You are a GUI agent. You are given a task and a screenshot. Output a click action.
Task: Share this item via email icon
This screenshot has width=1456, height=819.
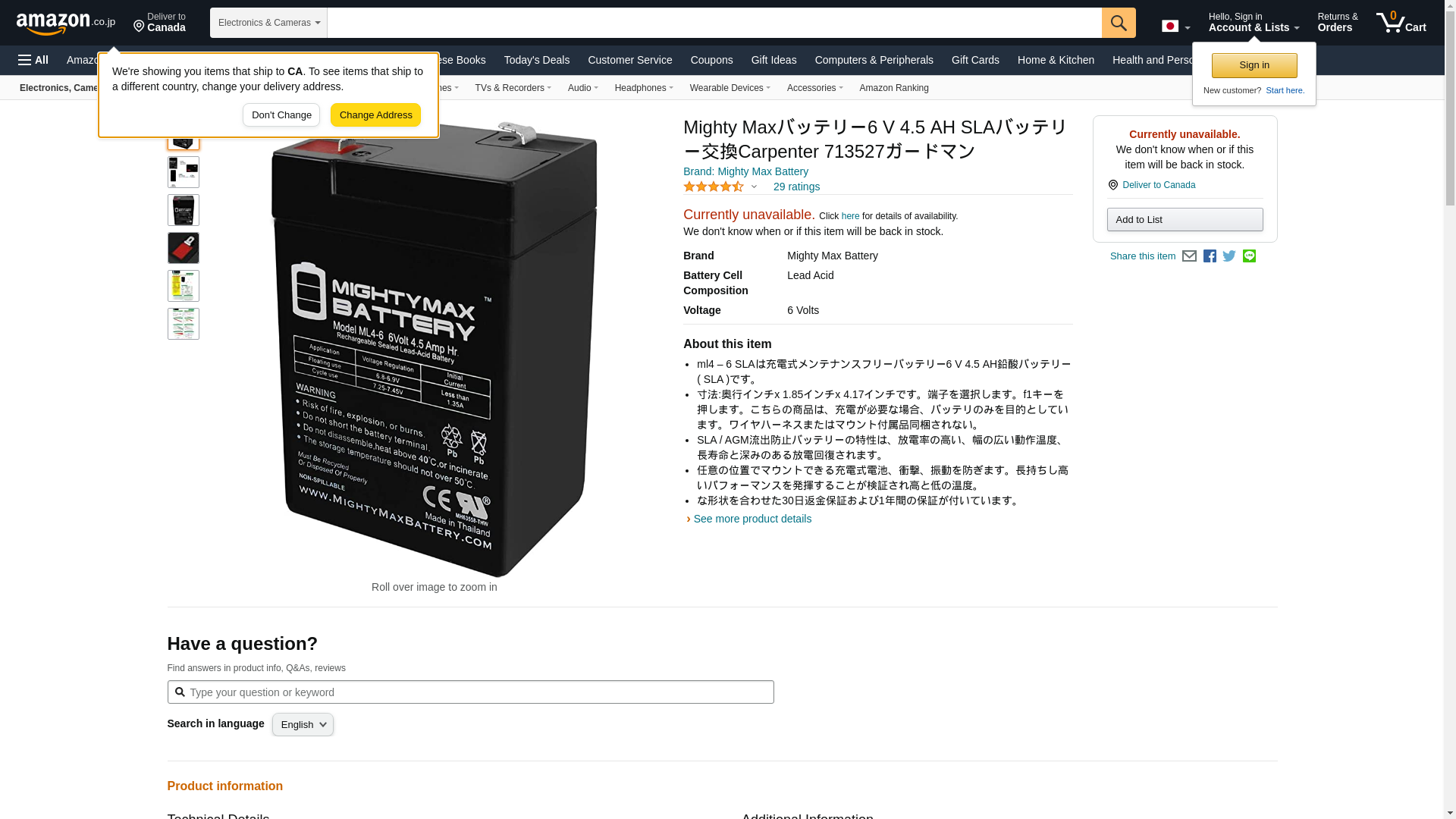tap(1189, 256)
